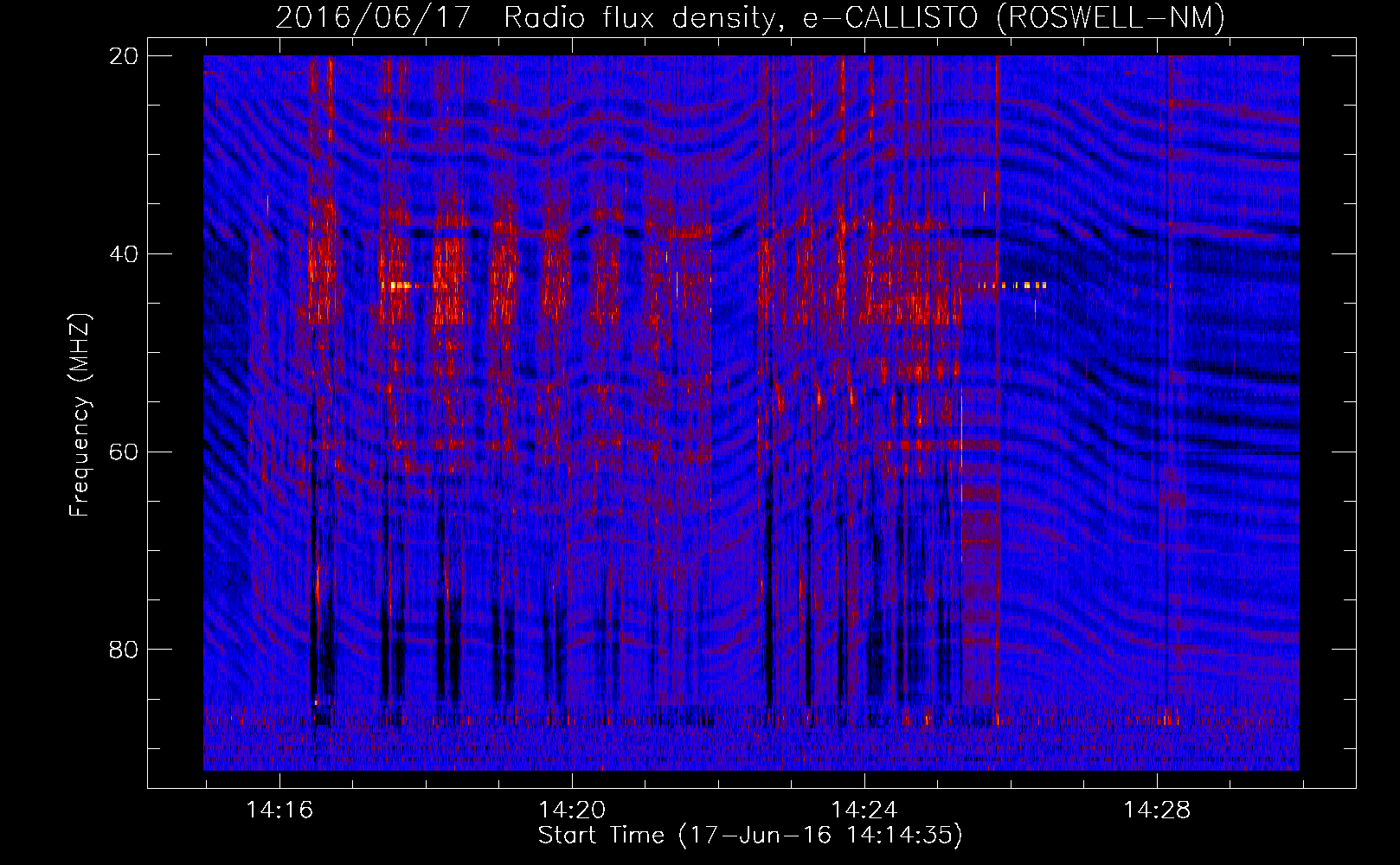Viewport: 1400px width, 865px height.
Task: Click the 14:16 time tick label
Action: click(x=279, y=811)
